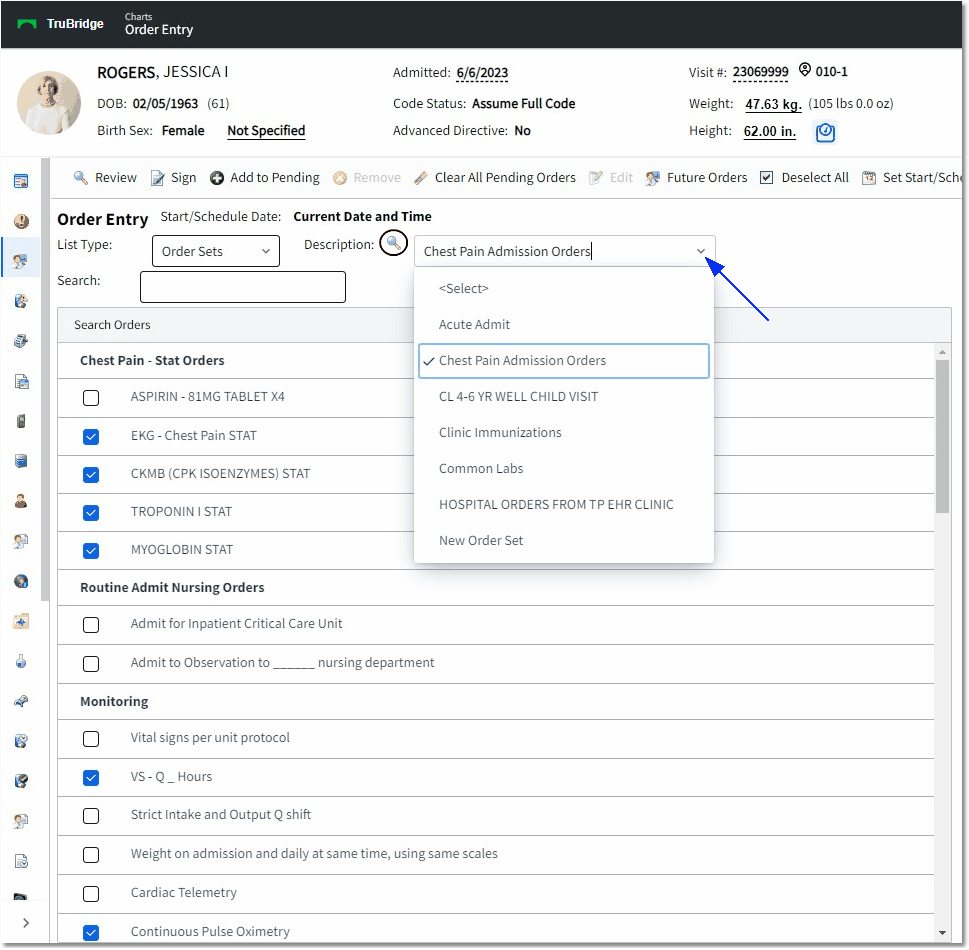Click the lab flask sidebar icon

(x=21, y=661)
